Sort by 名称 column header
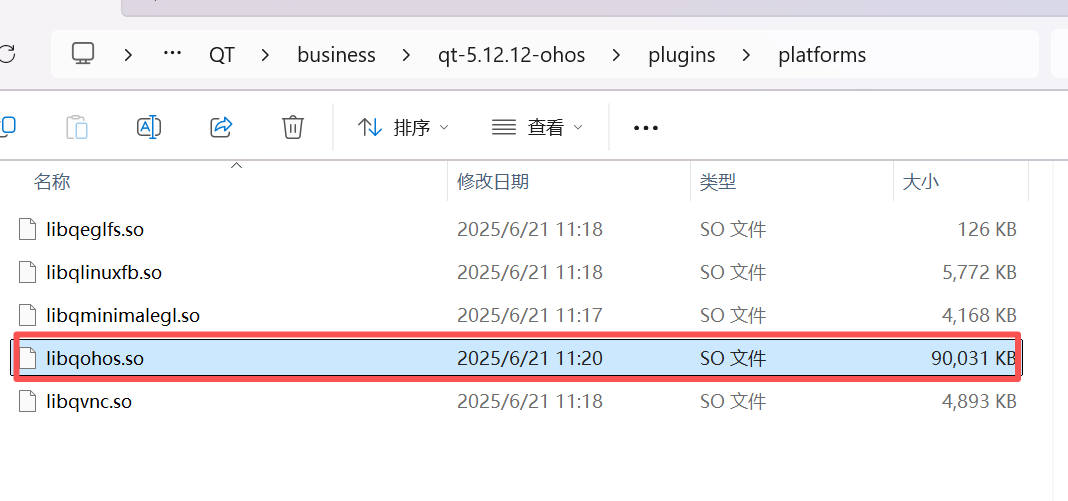The width and height of the screenshot is (1068, 501). (x=52, y=182)
